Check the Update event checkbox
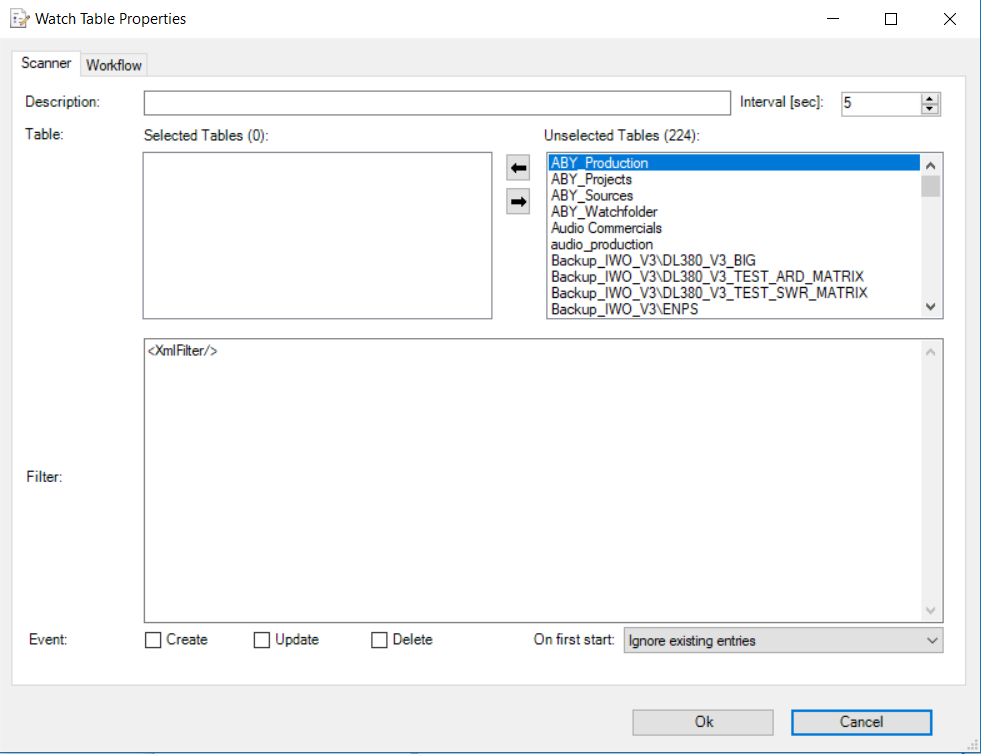Screen dimensions: 981x754 pos(262,639)
